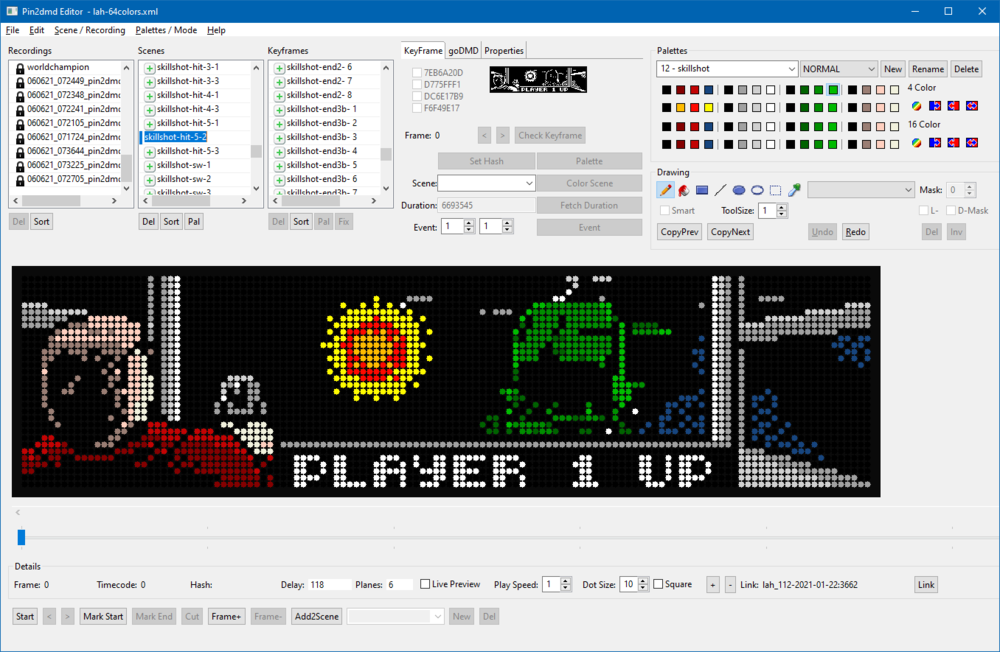
Task: Select the paint bucket fill tool
Action: click(684, 190)
